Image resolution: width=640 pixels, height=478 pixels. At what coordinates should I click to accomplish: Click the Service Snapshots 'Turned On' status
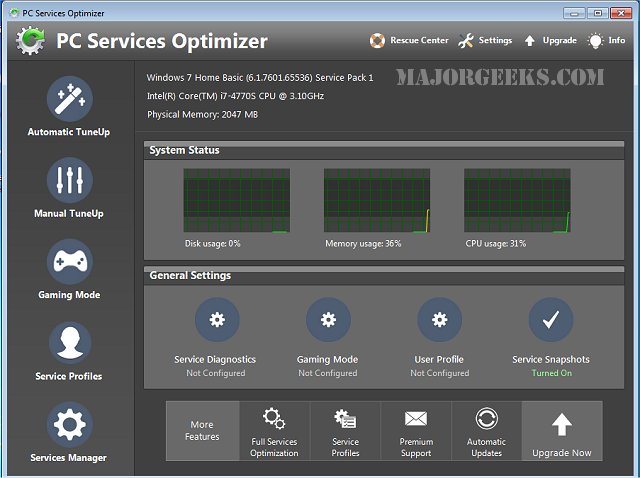pos(551,373)
